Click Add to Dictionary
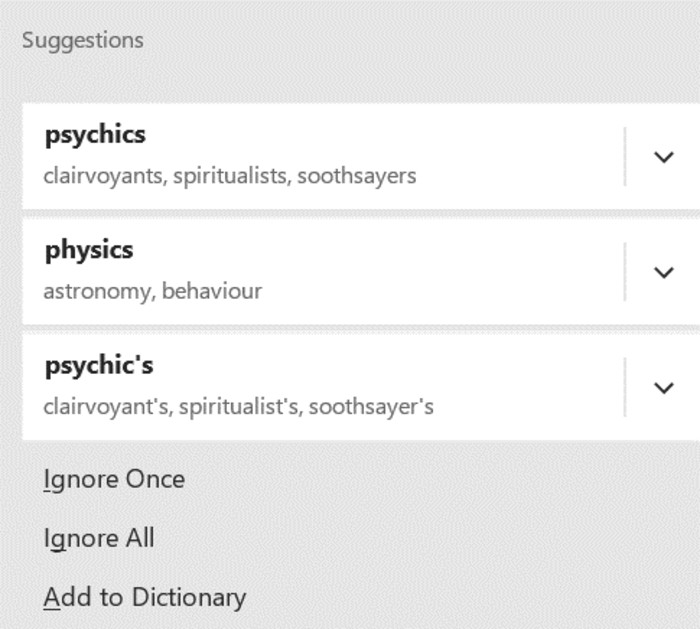700x629 pixels. pyautogui.click(x=145, y=597)
